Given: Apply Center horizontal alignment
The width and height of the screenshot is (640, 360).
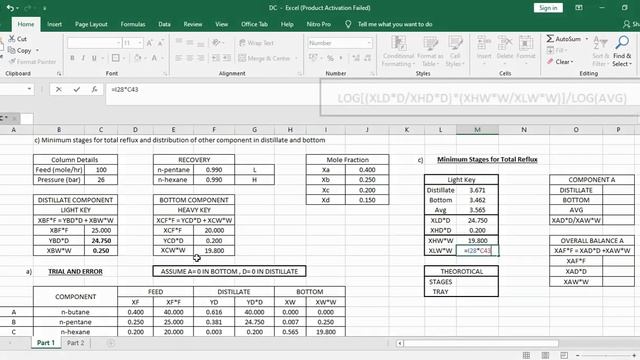Looking at the screenshot, I should click(x=190, y=58).
